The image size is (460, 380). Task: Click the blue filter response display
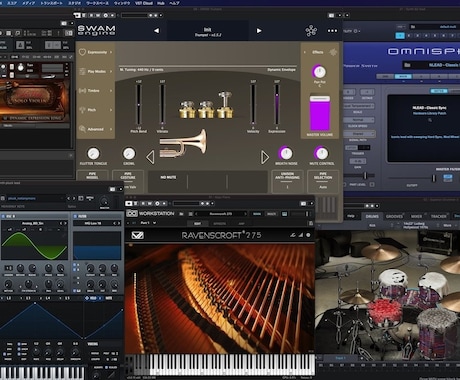(97, 246)
